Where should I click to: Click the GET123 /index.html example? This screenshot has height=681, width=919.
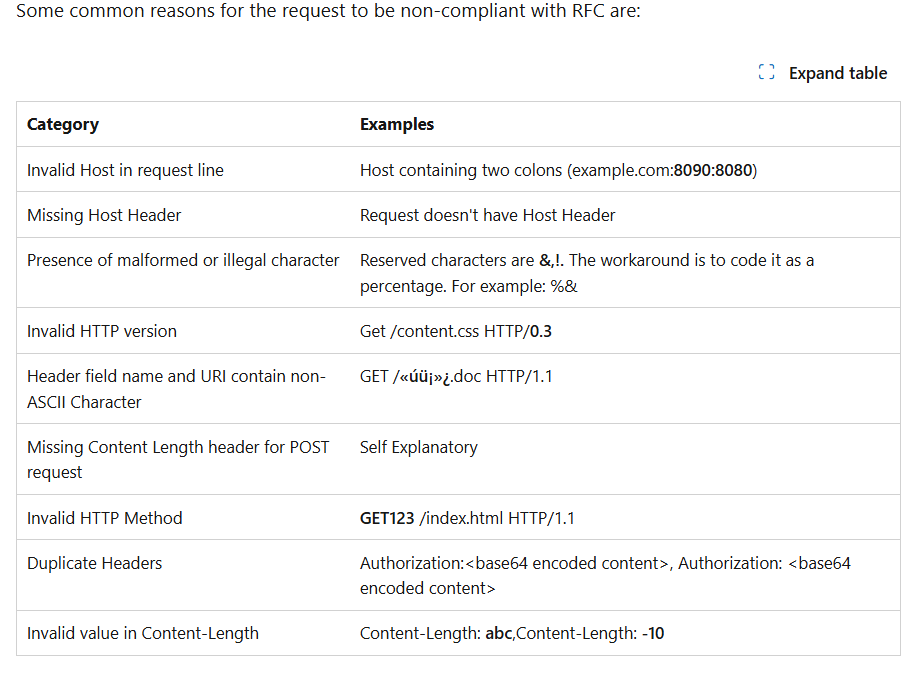(x=467, y=518)
